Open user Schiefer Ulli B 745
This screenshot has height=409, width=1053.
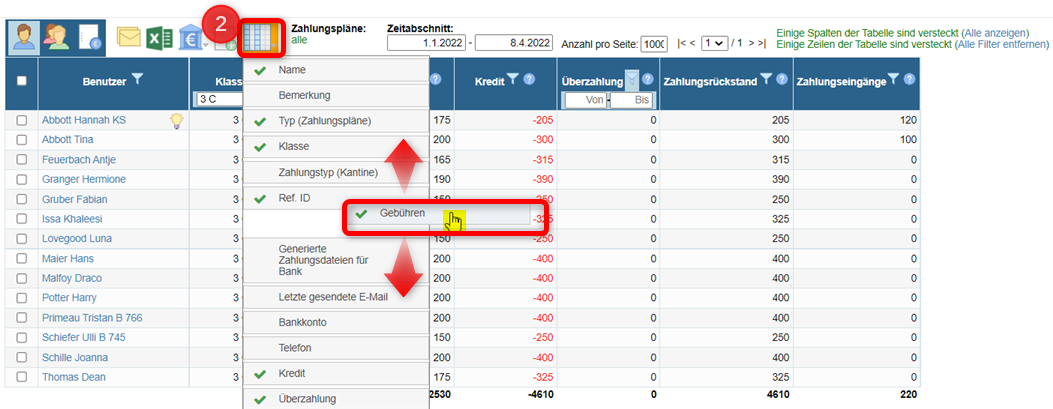tap(84, 337)
